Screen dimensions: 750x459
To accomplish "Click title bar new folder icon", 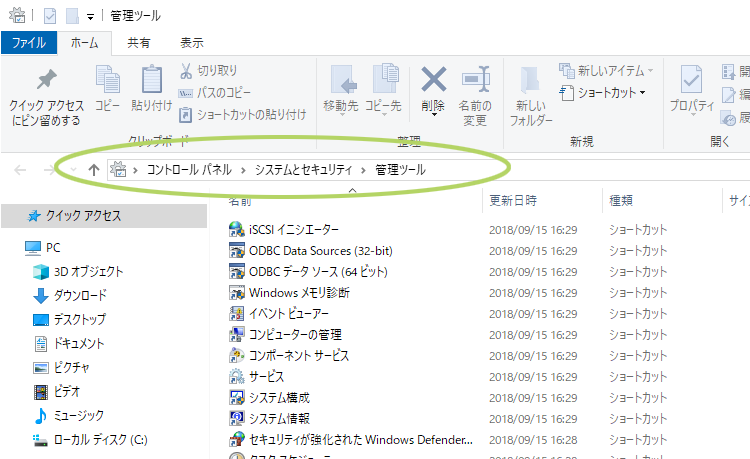I will (72, 16).
